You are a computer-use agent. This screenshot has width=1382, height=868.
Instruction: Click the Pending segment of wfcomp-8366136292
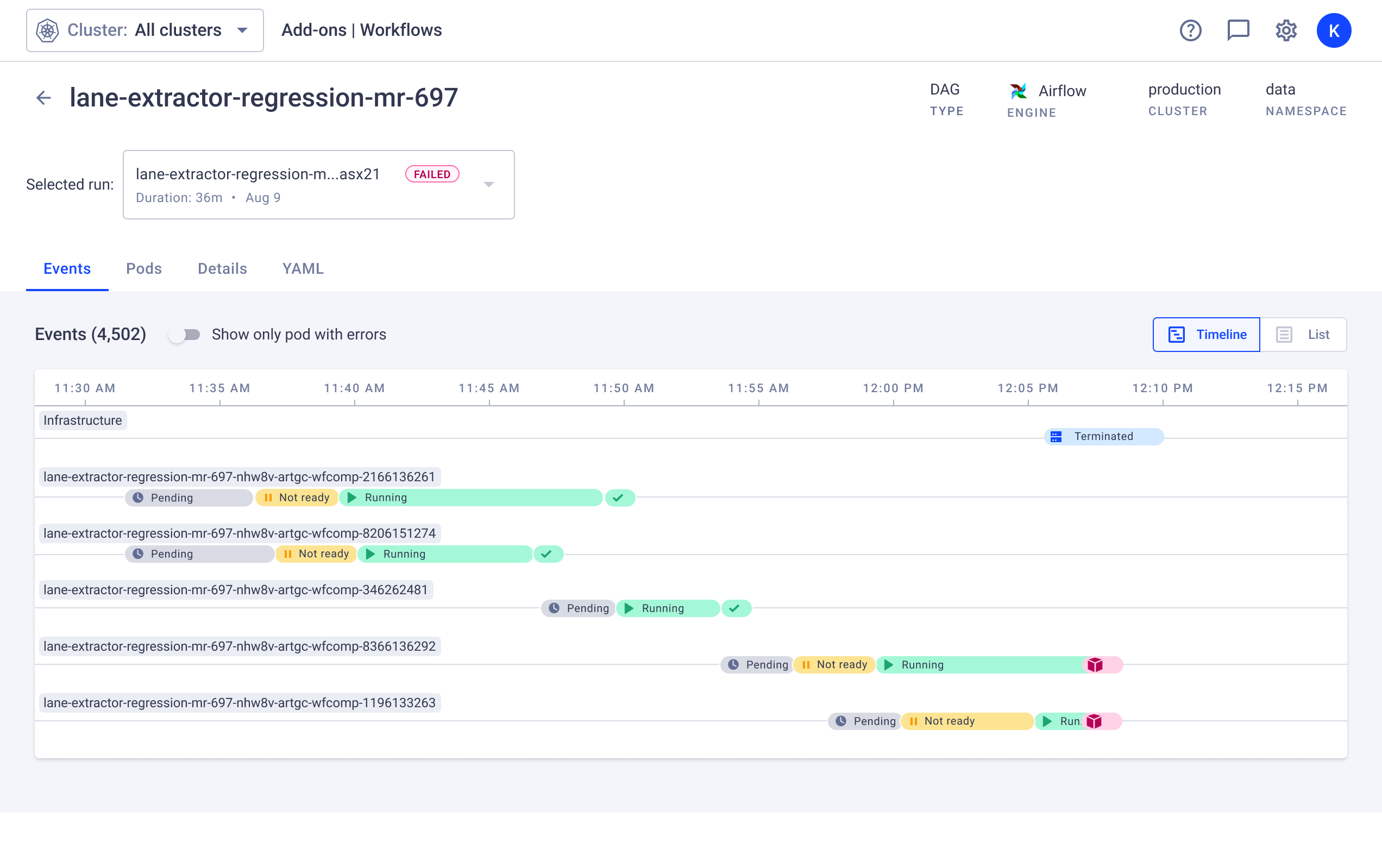[x=756, y=664]
